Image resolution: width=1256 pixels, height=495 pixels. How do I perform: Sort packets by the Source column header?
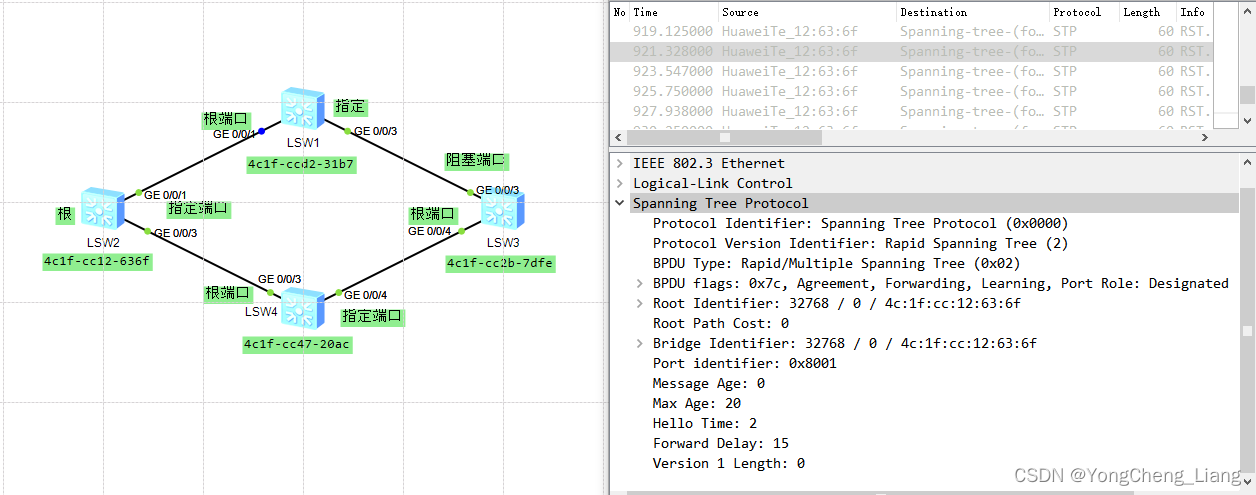point(807,12)
